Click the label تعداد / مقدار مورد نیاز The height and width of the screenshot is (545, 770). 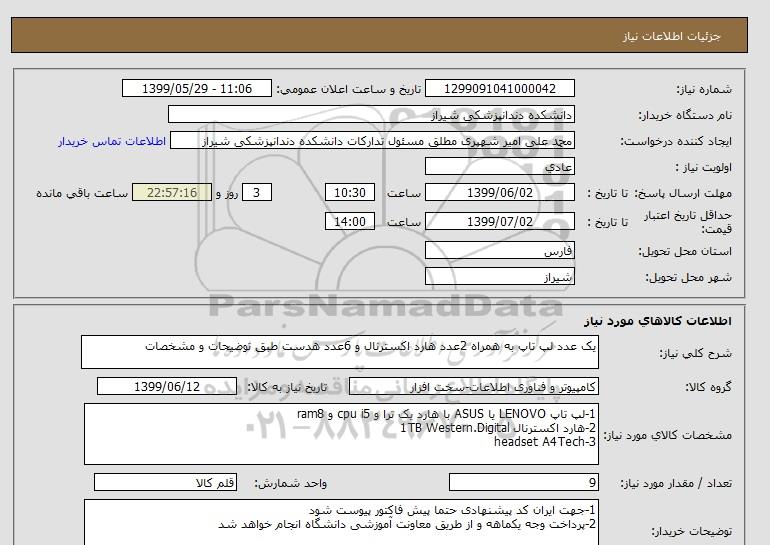pyautogui.click(x=676, y=483)
